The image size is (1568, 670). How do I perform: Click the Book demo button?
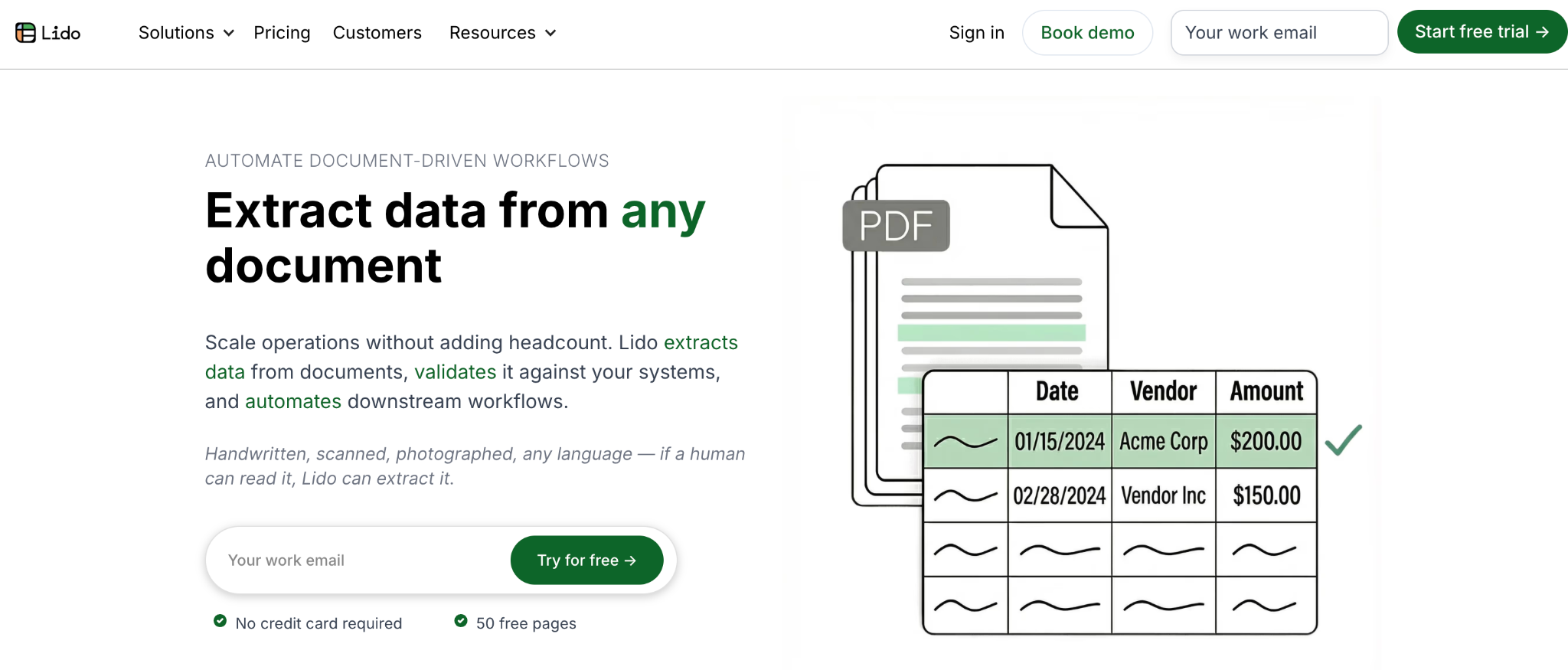pyautogui.click(x=1087, y=33)
